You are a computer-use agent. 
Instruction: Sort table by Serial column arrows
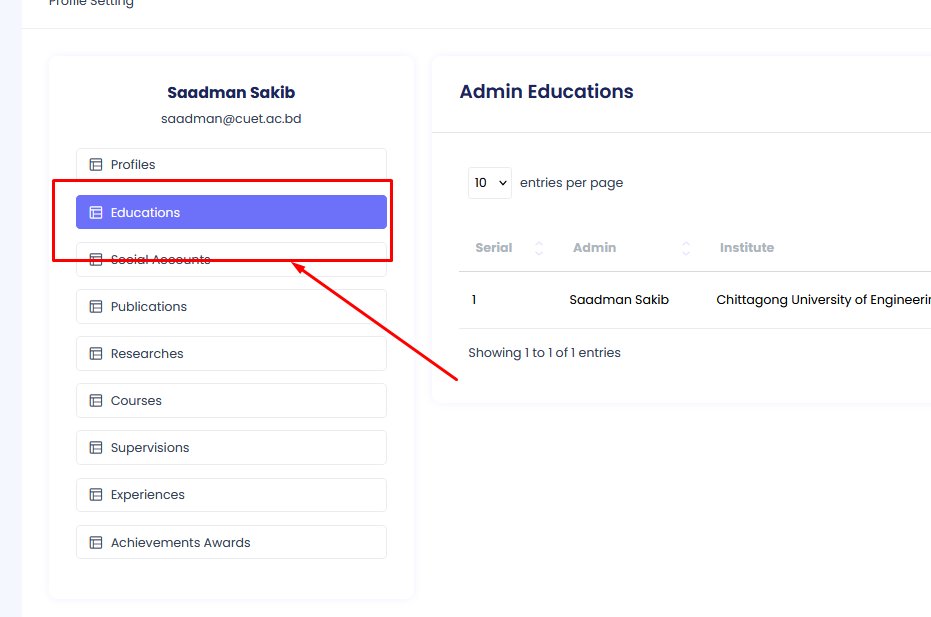(x=539, y=248)
